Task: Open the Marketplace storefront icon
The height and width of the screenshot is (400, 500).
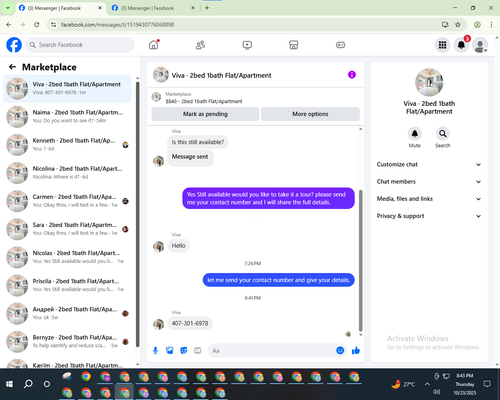Action: (294, 45)
